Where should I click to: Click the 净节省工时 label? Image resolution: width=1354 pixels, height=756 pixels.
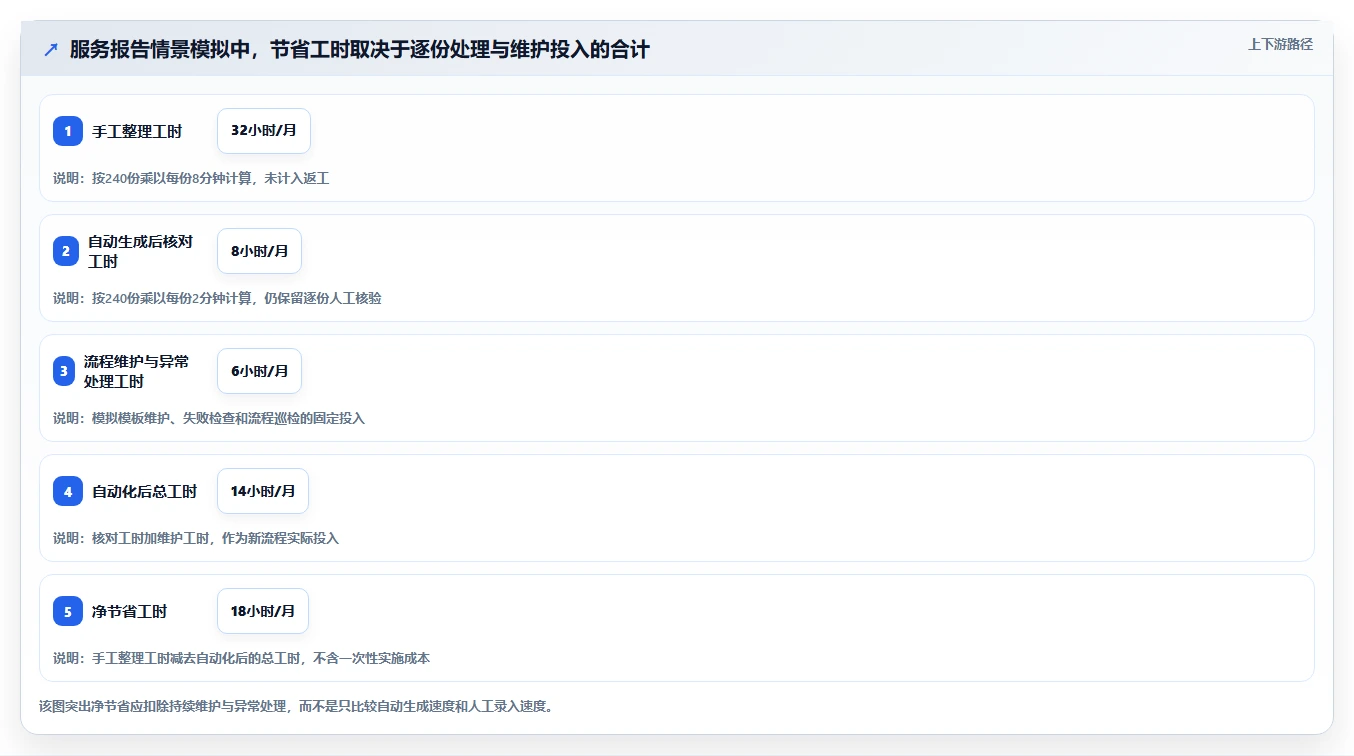point(129,611)
